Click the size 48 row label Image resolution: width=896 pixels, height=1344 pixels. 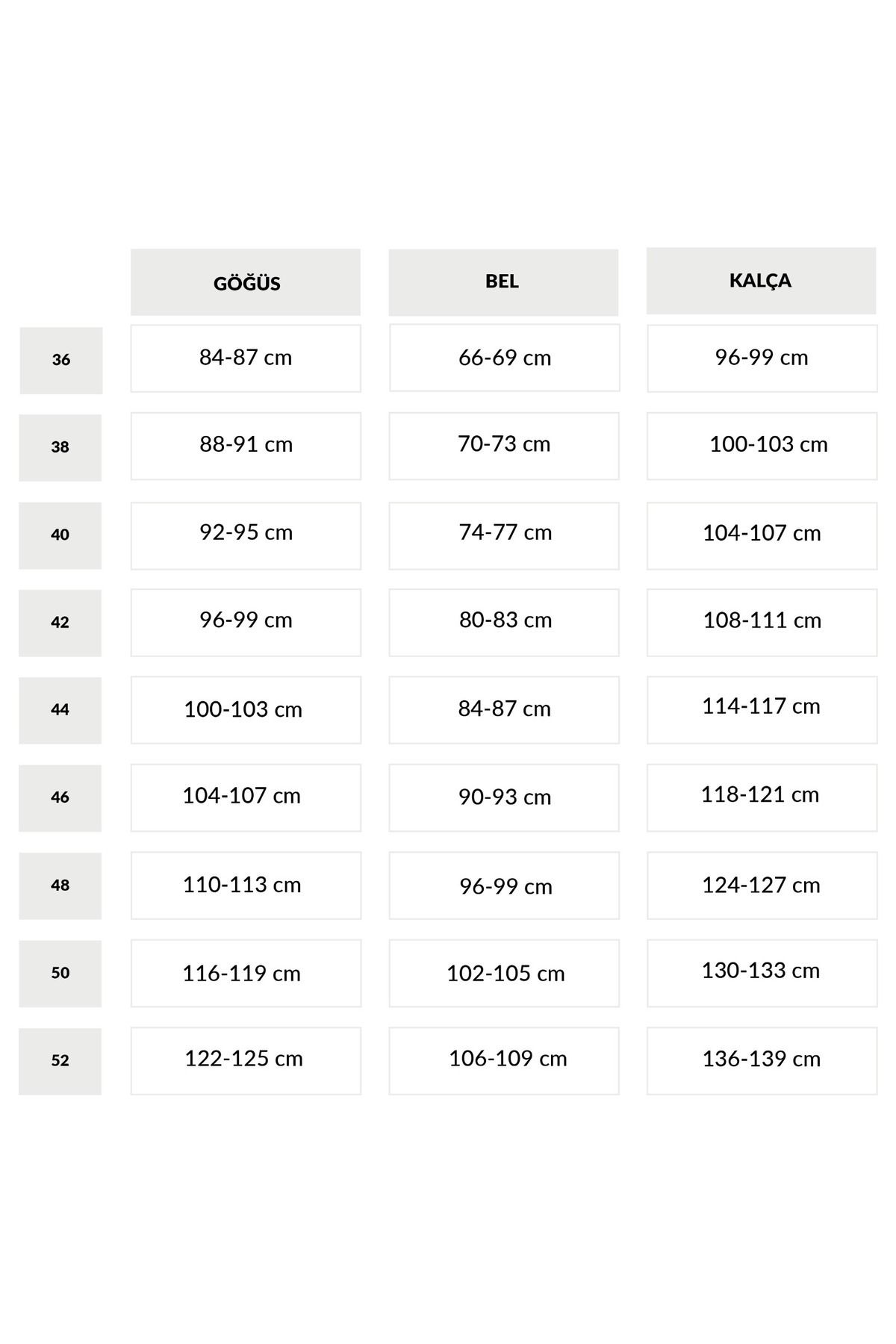click(60, 886)
